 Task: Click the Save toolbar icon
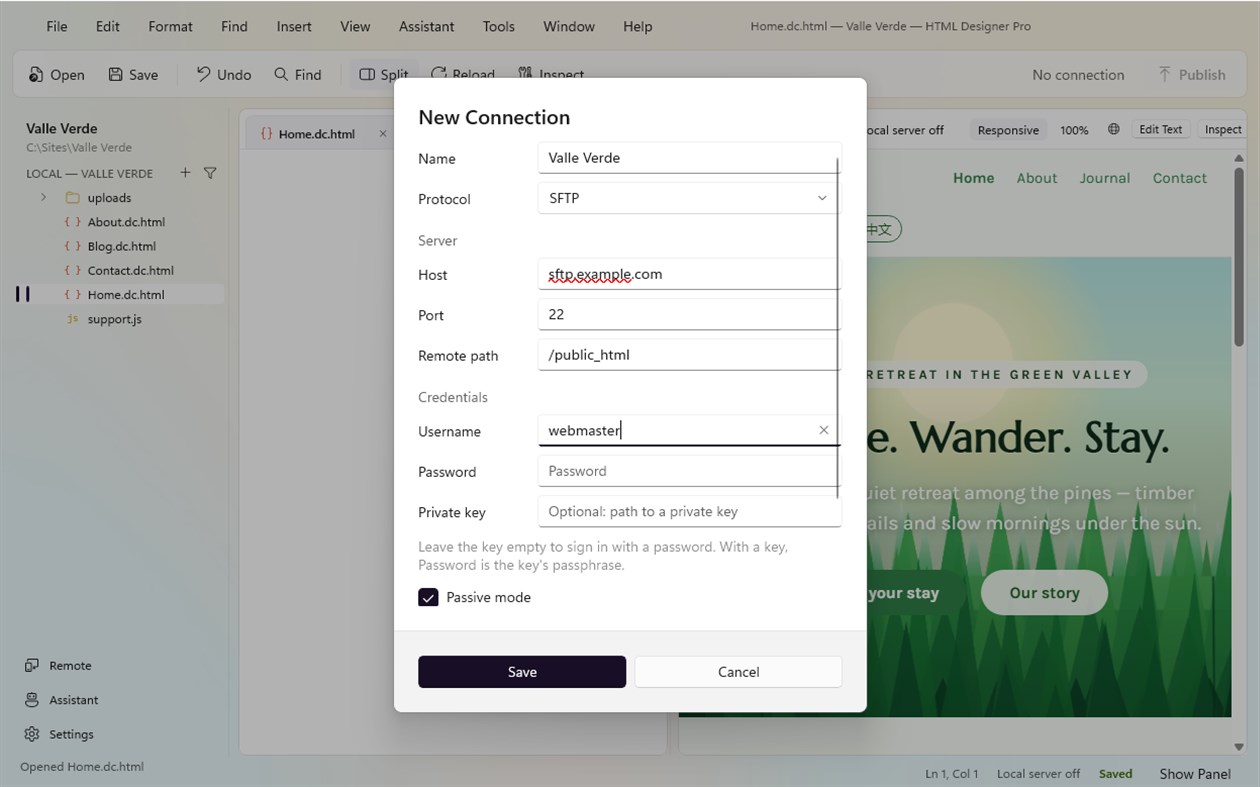point(116,75)
